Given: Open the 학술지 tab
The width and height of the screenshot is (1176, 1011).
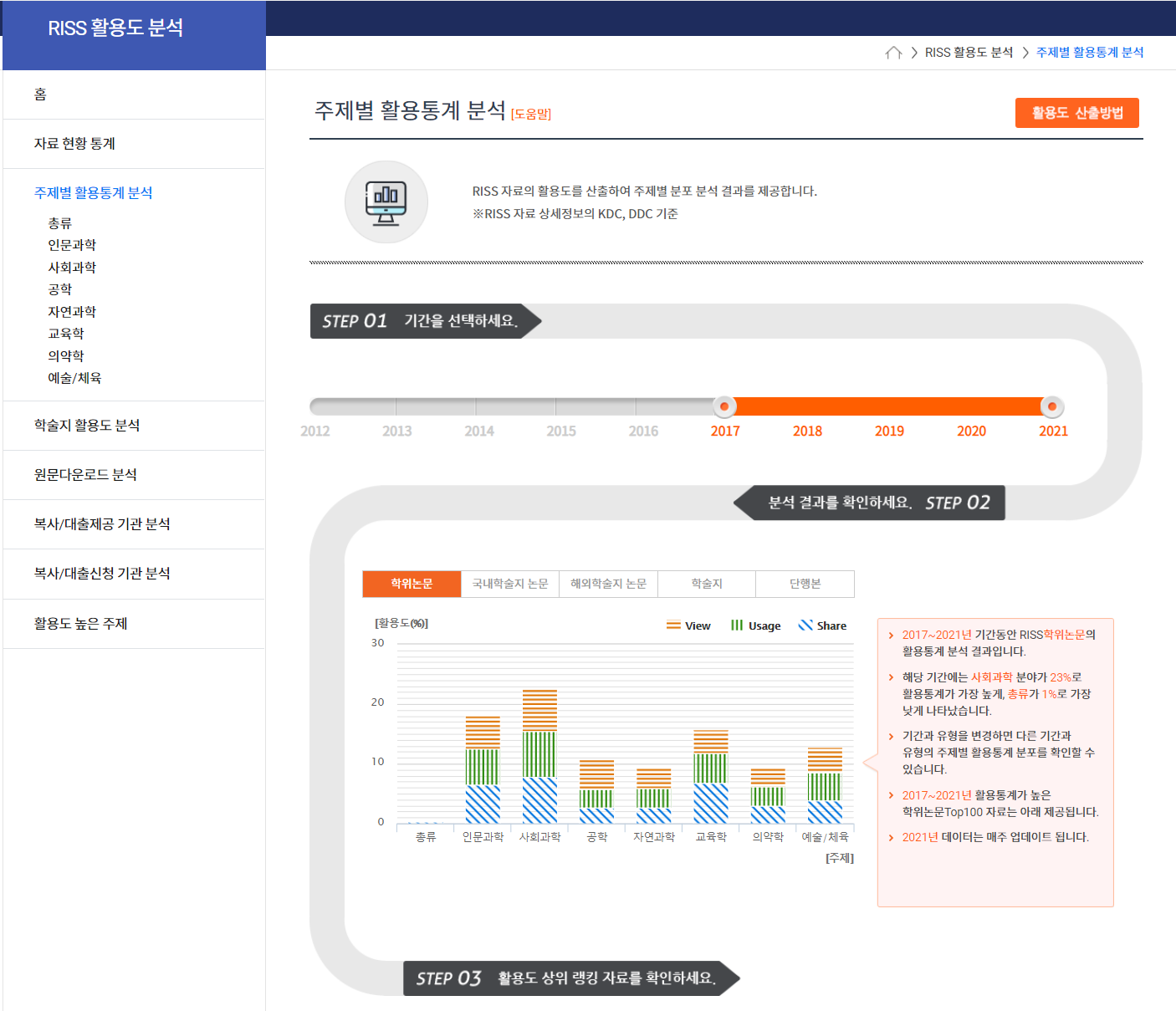Looking at the screenshot, I should [707, 584].
